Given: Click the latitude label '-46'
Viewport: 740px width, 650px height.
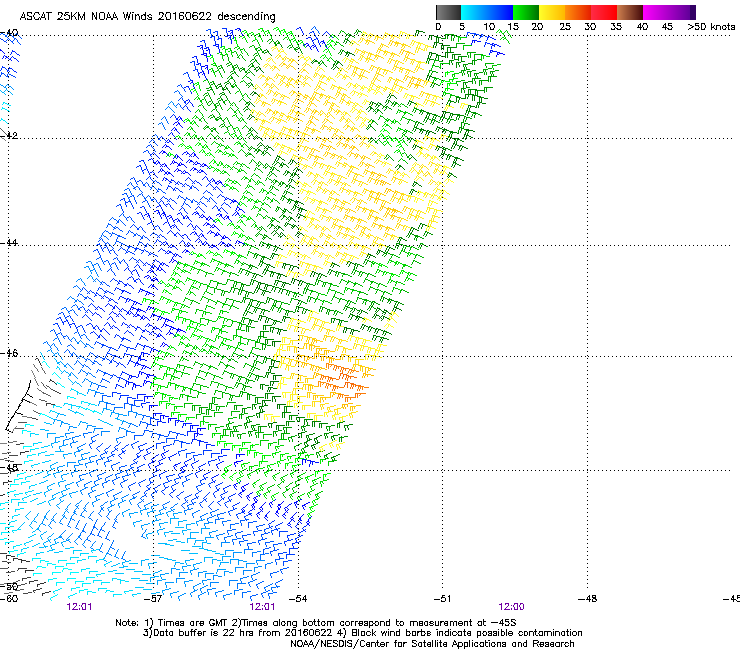Looking at the screenshot, I should (x=9, y=353).
